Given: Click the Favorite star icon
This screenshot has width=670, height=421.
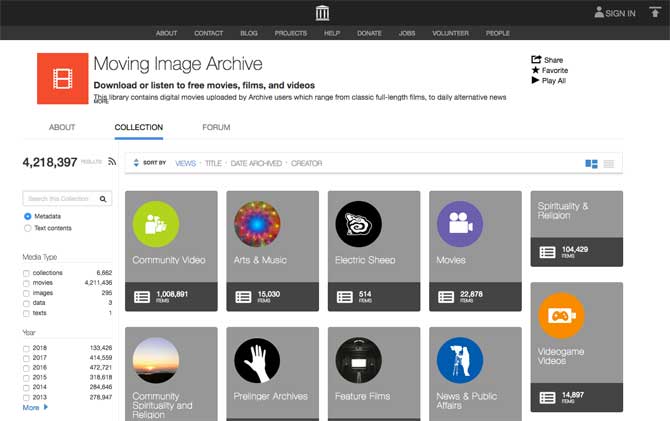Looking at the screenshot, I should click(x=535, y=70).
